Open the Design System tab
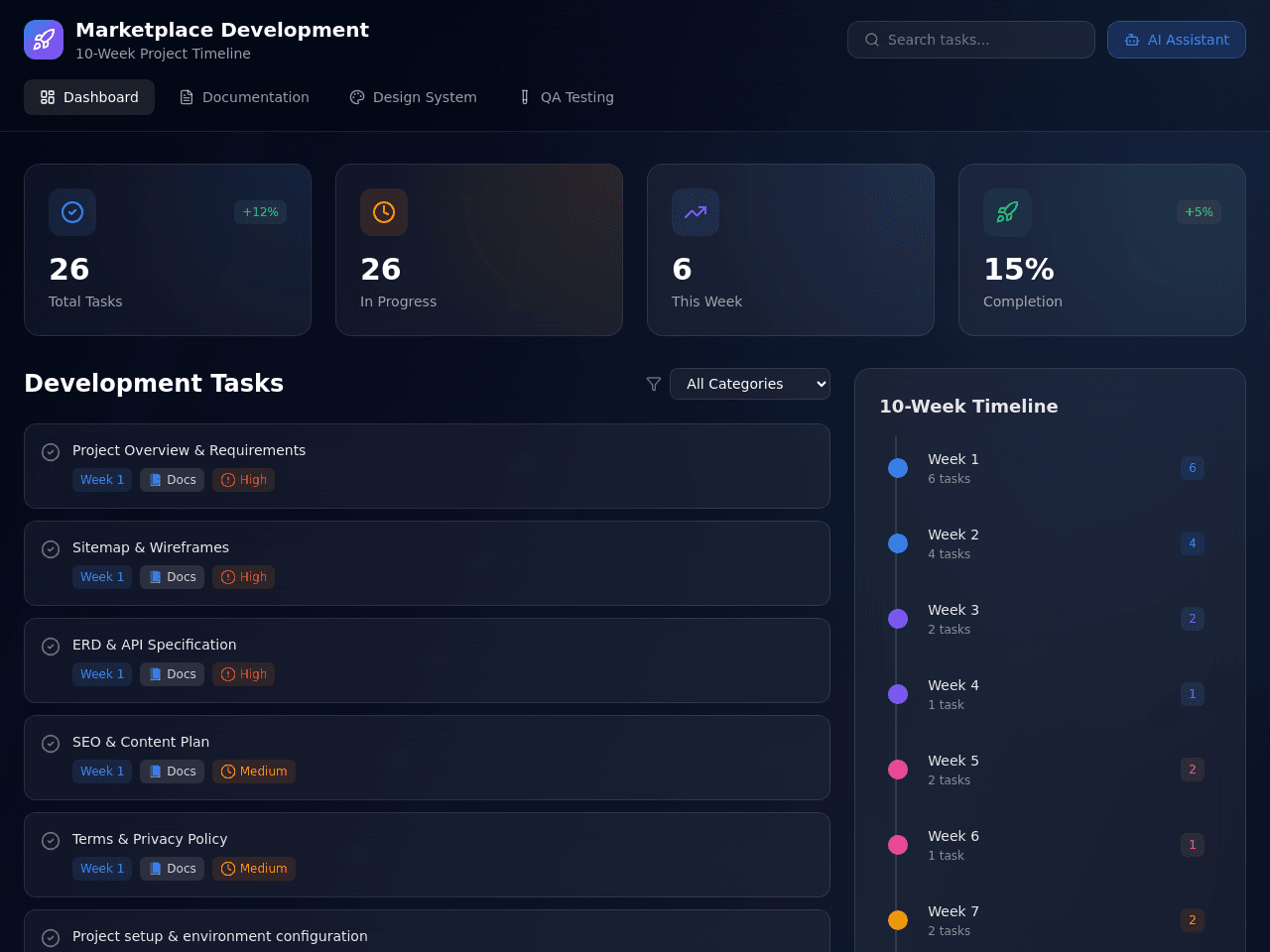This screenshot has width=1270, height=952. 413,97
